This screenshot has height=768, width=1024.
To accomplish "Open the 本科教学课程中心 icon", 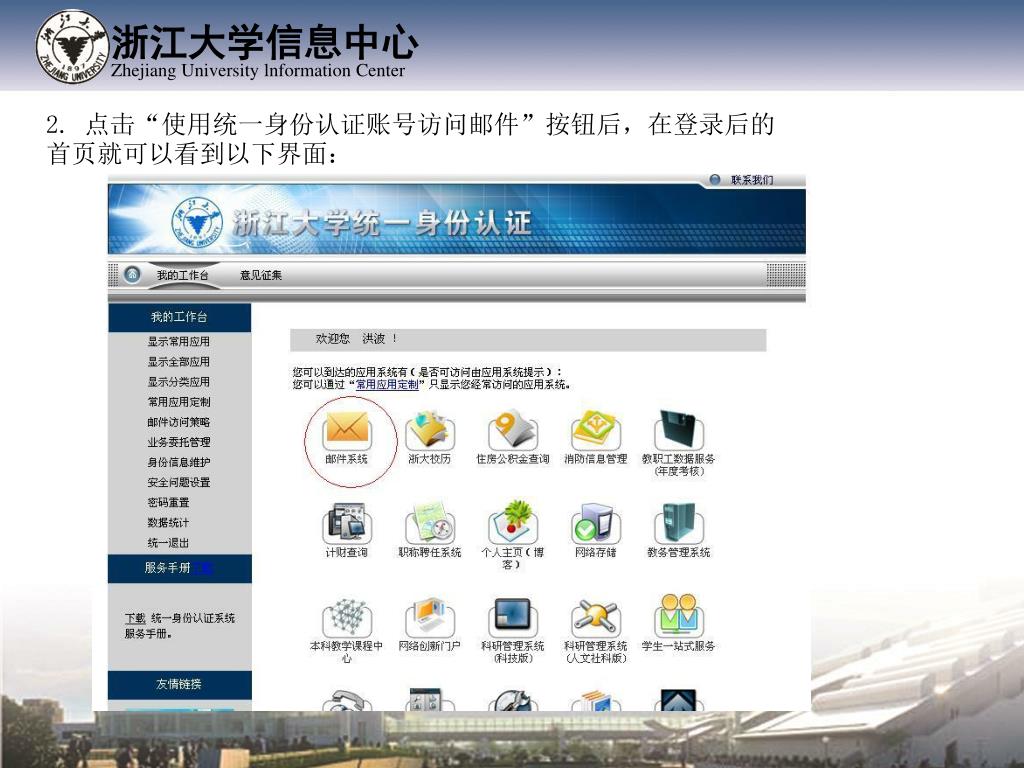I will click(x=347, y=616).
